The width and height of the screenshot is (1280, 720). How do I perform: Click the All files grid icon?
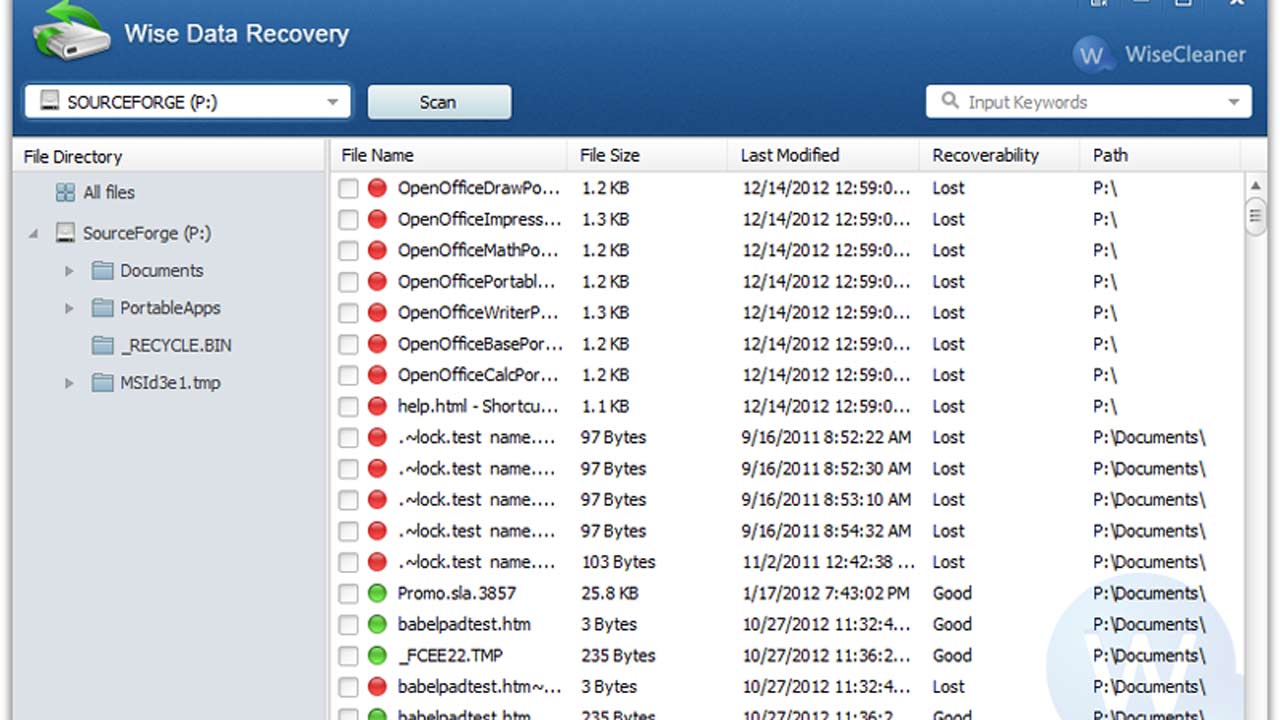[65, 193]
